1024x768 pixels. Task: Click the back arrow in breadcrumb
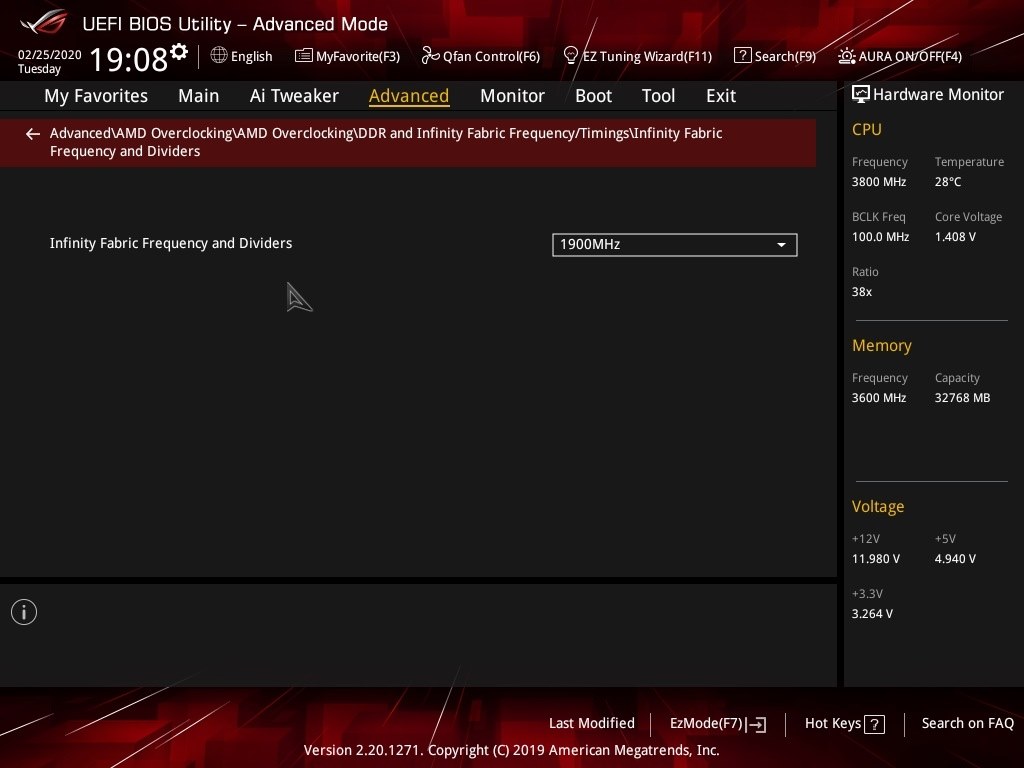tap(33, 134)
